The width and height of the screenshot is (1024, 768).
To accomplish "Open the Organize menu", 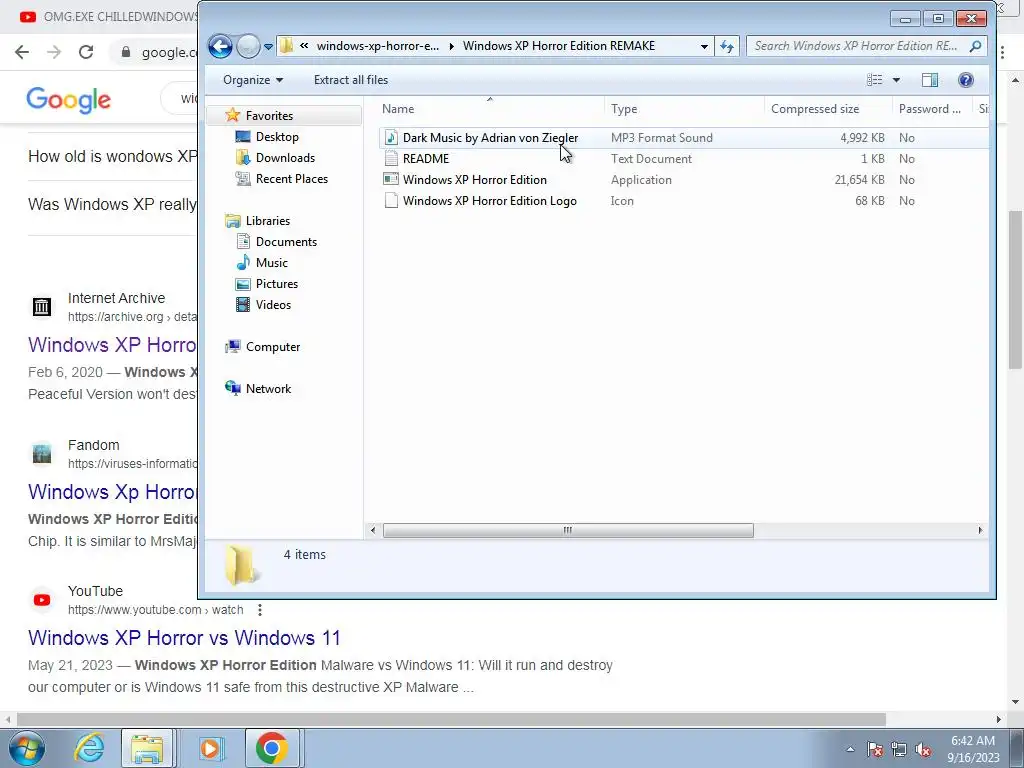I will pos(253,80).
